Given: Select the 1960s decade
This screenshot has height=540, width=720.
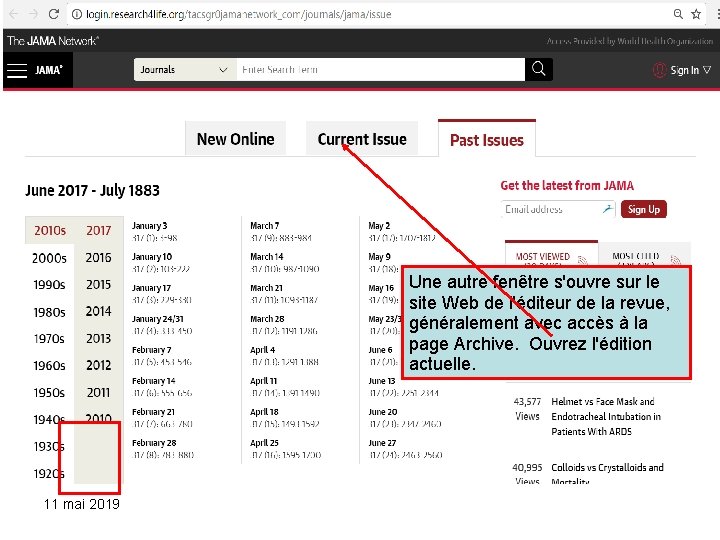Looking at the screenshot, I should [x=50, y=366].
